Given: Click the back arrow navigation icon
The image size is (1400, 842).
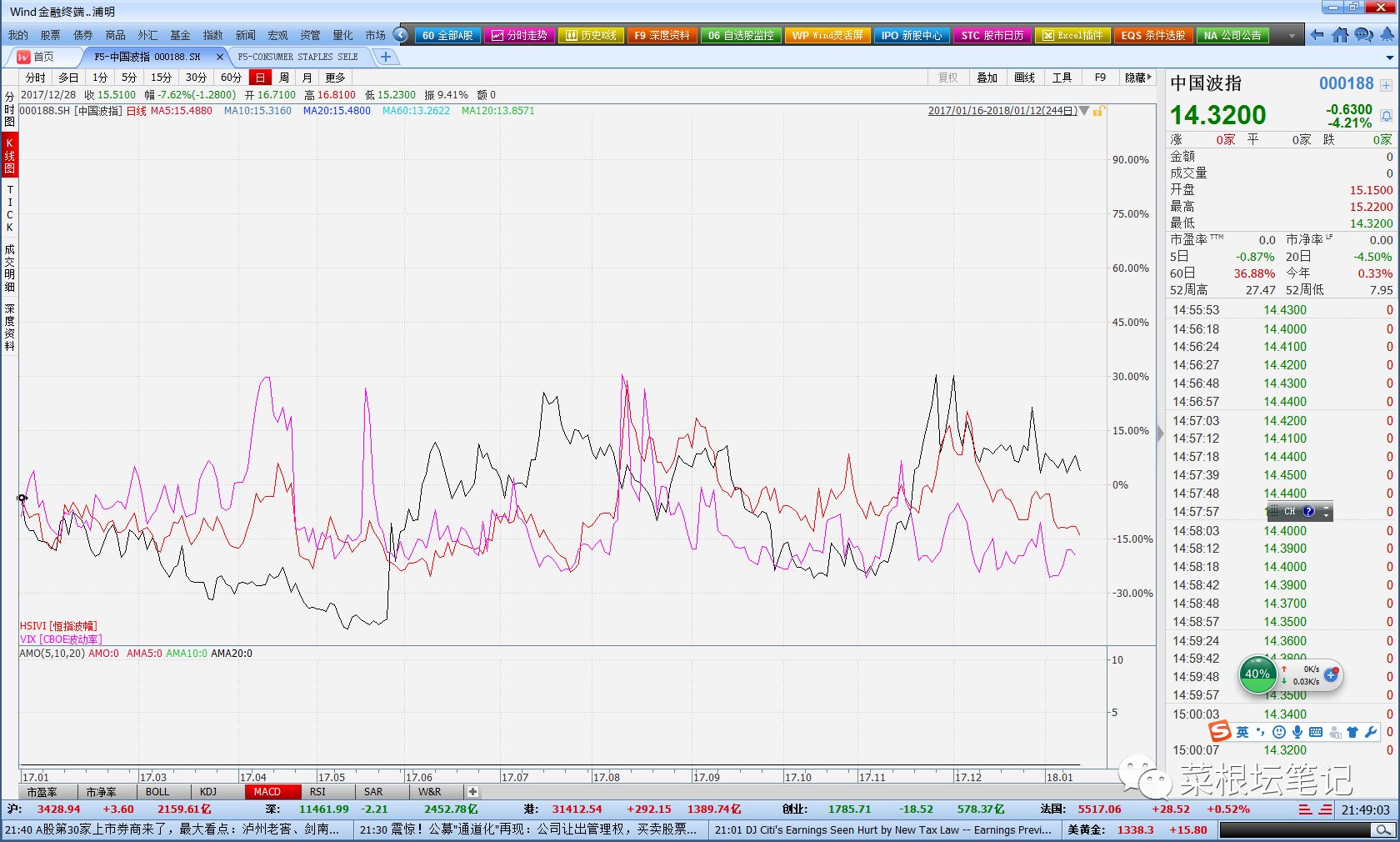Looking at the screenshot, I should coord(1317,35).
